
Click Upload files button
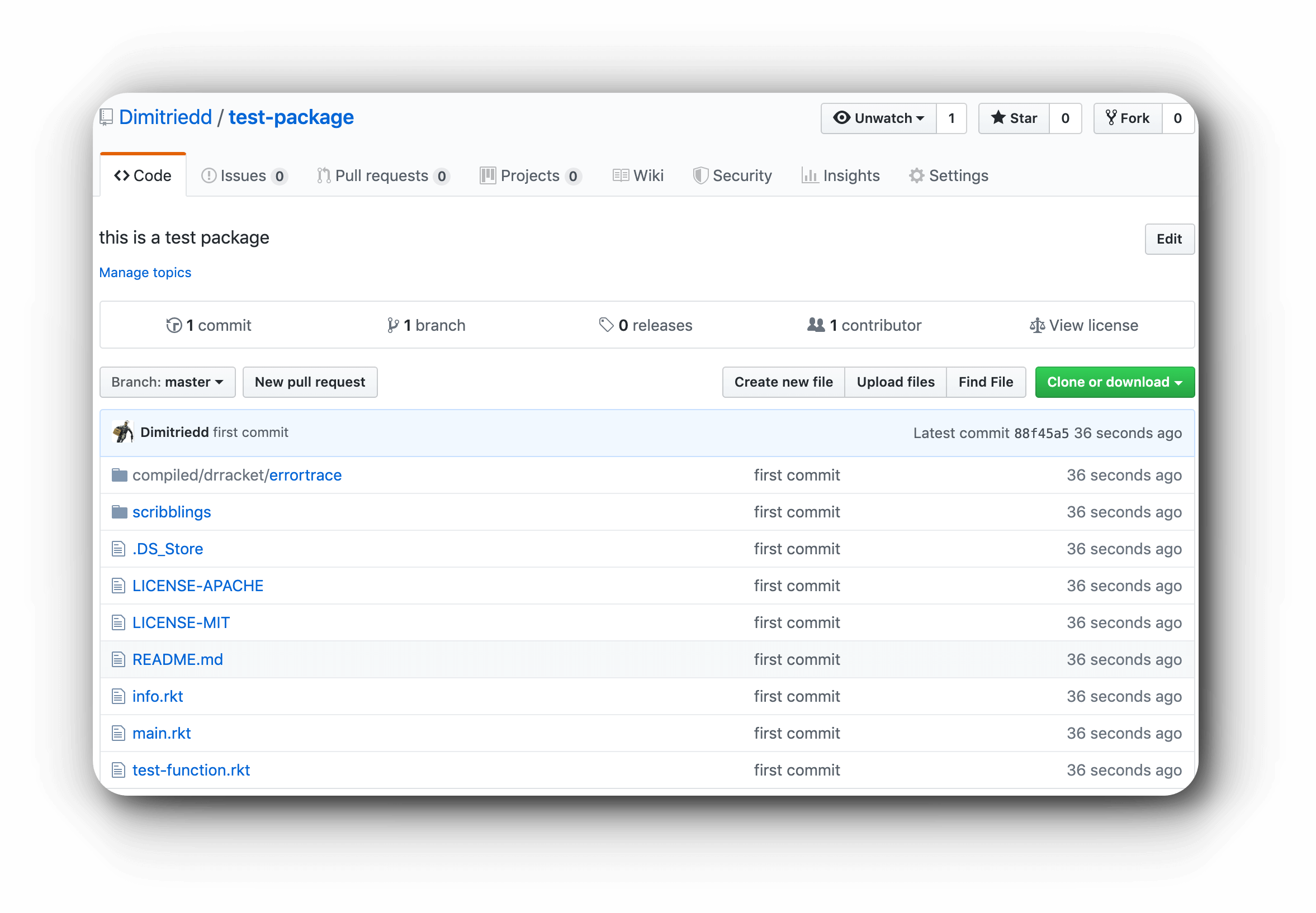coord(895,382)
